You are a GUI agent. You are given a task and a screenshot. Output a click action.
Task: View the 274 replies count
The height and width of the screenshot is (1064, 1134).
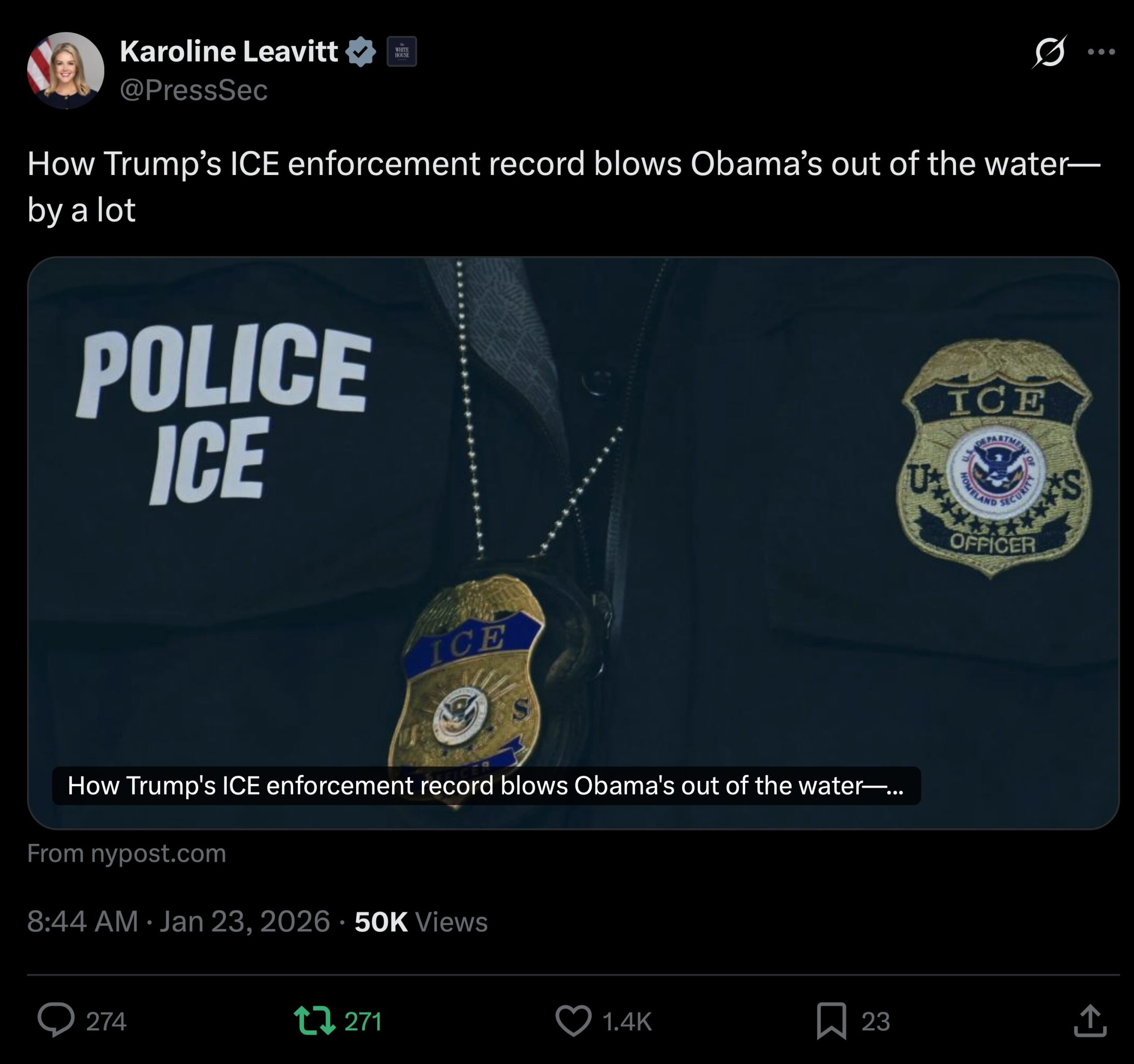(x=106, y=1021)
